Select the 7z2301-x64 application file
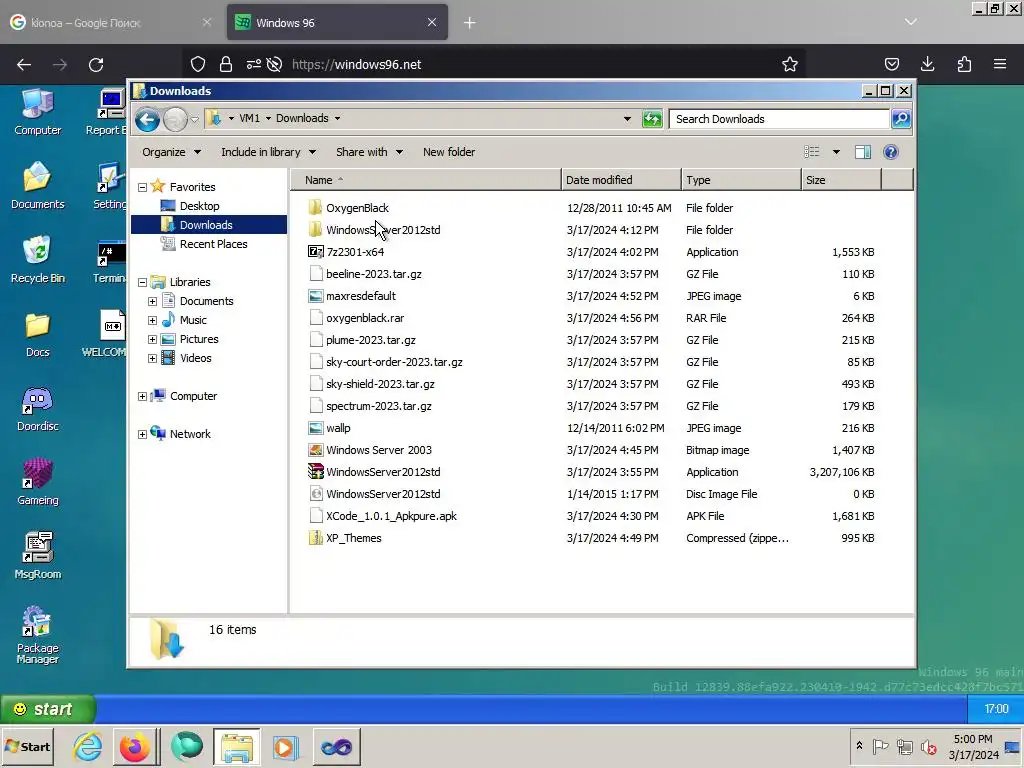1024x768 pixels. [x=355, y=252]
